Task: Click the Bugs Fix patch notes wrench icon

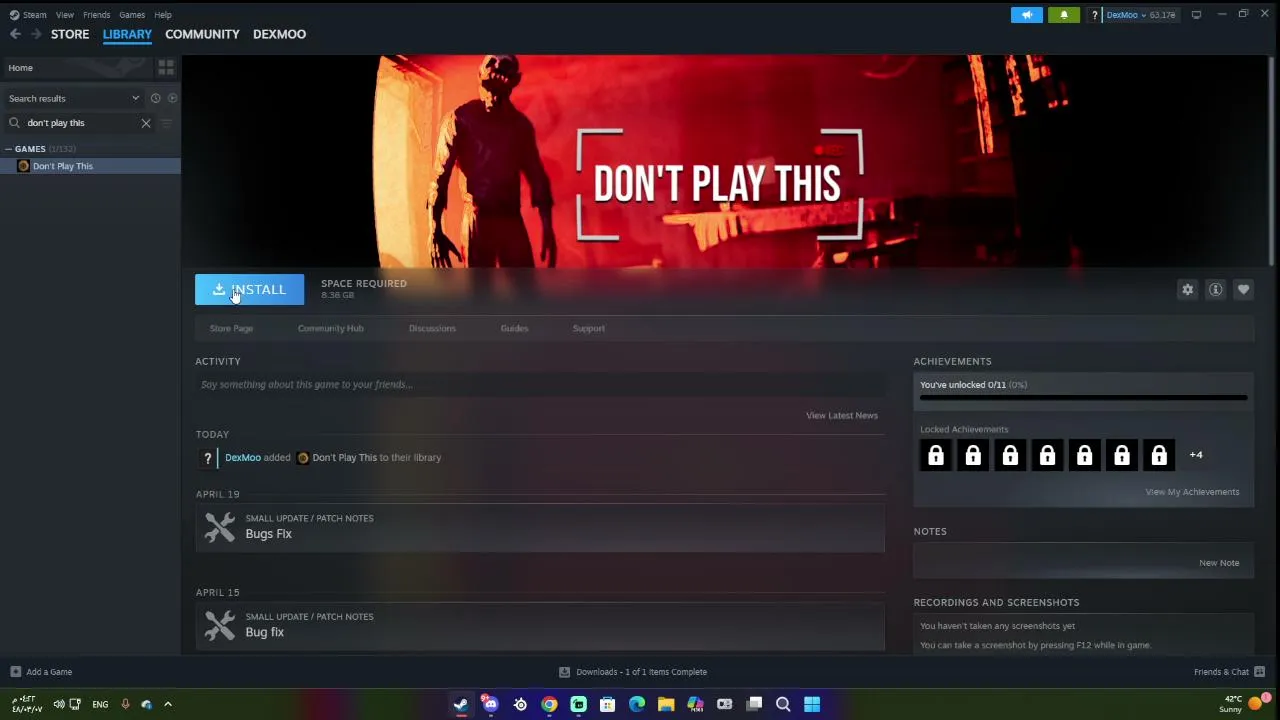Action: [220, 527]
